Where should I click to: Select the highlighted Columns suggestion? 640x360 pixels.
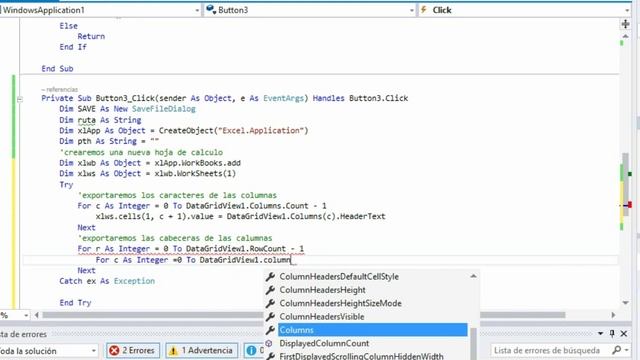pyautogui.click(x=373, y=330)
